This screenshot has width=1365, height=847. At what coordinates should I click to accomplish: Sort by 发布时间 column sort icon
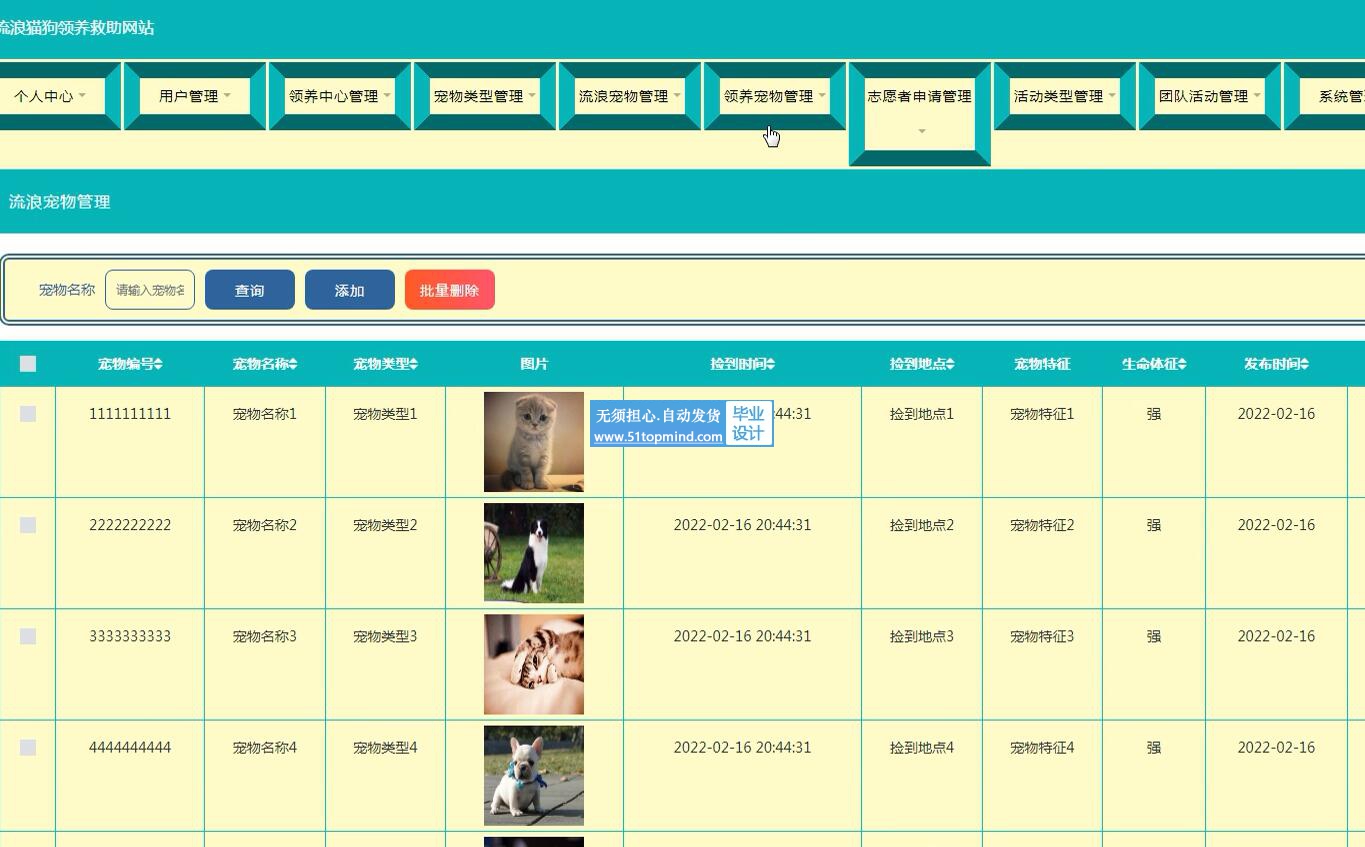pyautogui.click(x=1304, y=364)
